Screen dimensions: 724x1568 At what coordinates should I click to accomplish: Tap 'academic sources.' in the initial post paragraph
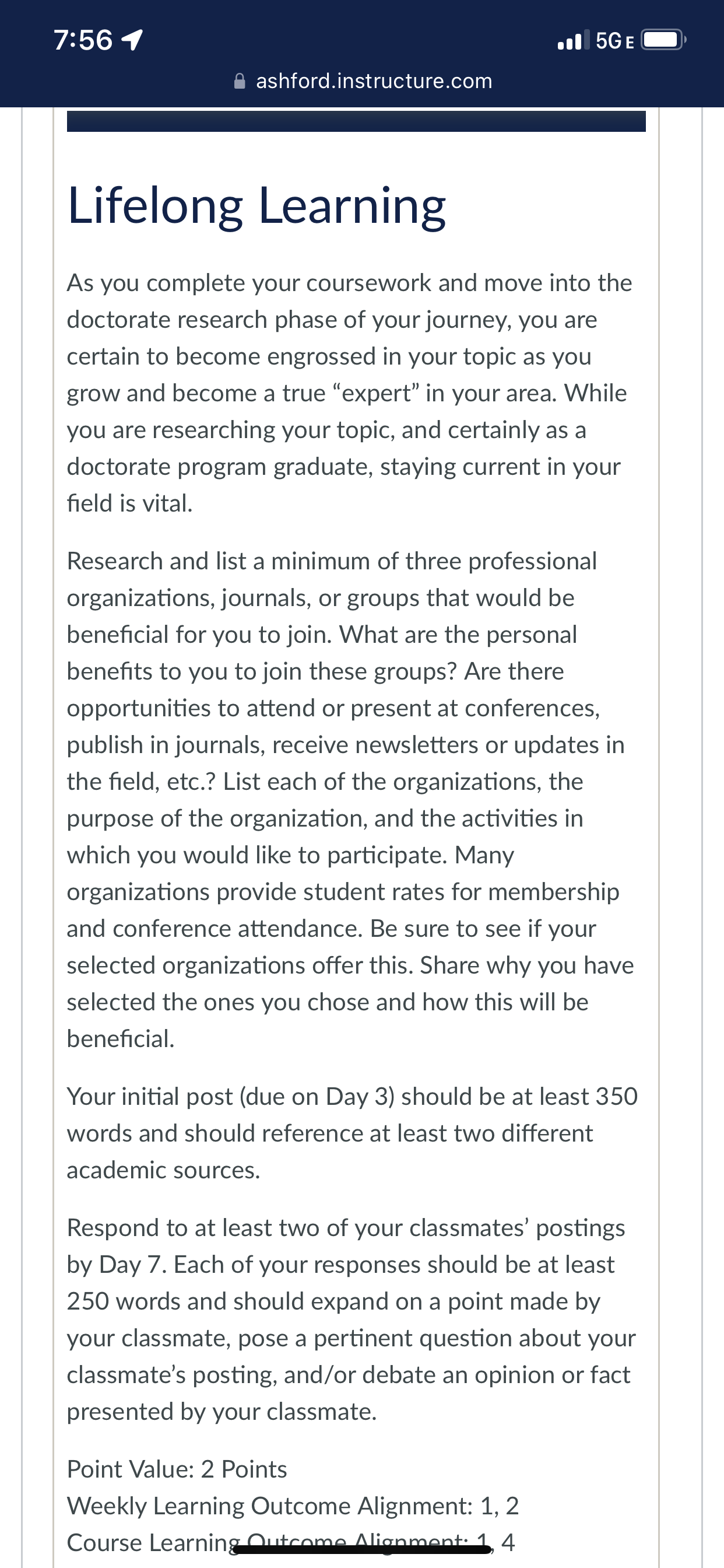click(x=164, y=1170)
